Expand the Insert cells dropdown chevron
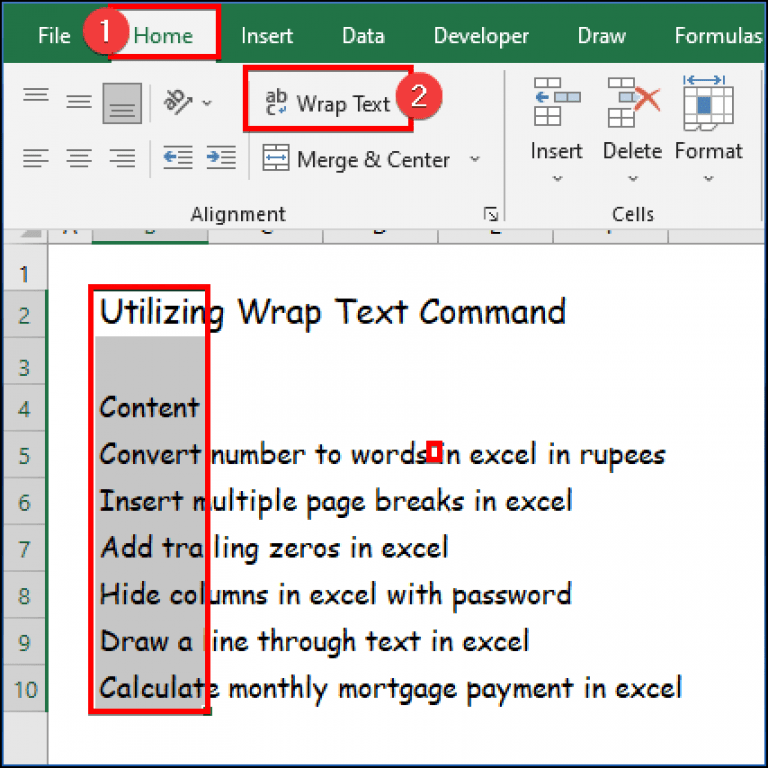 click(x=557, y=178)
